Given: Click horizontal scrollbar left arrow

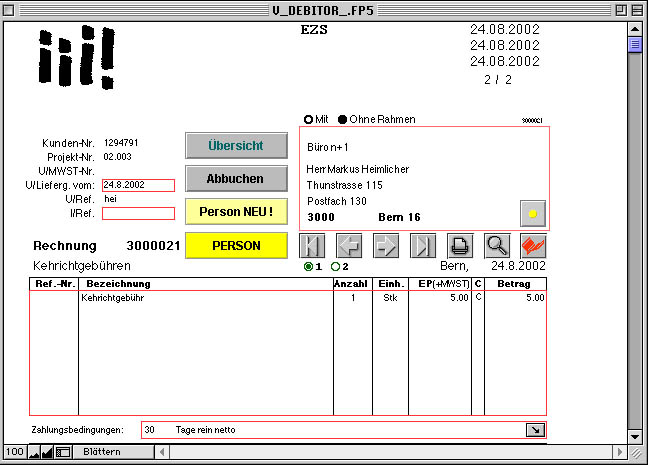Looking at the screenshot, I should pyautogui.click(x=162, y=452).
